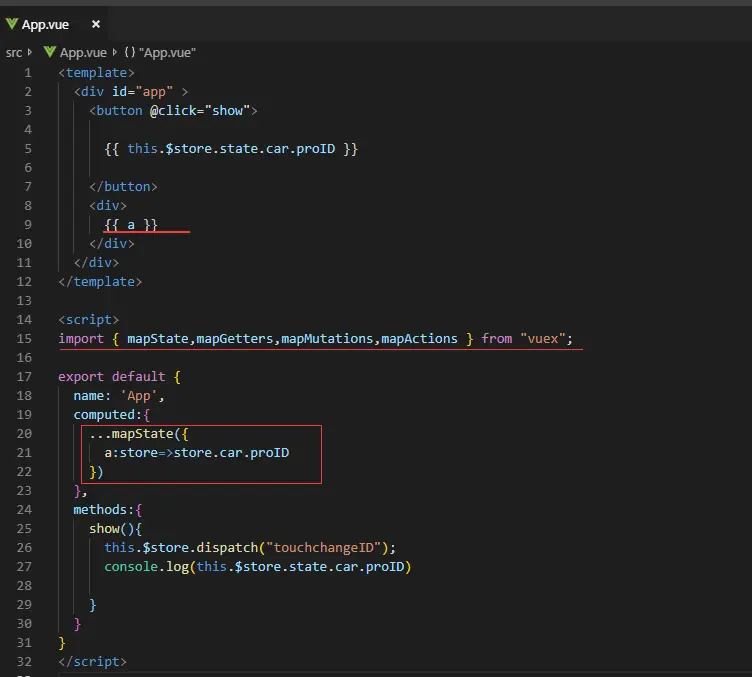Click line number 26 in the gutter
Viewport: 752px width, 677px height.
pos(24,548)
